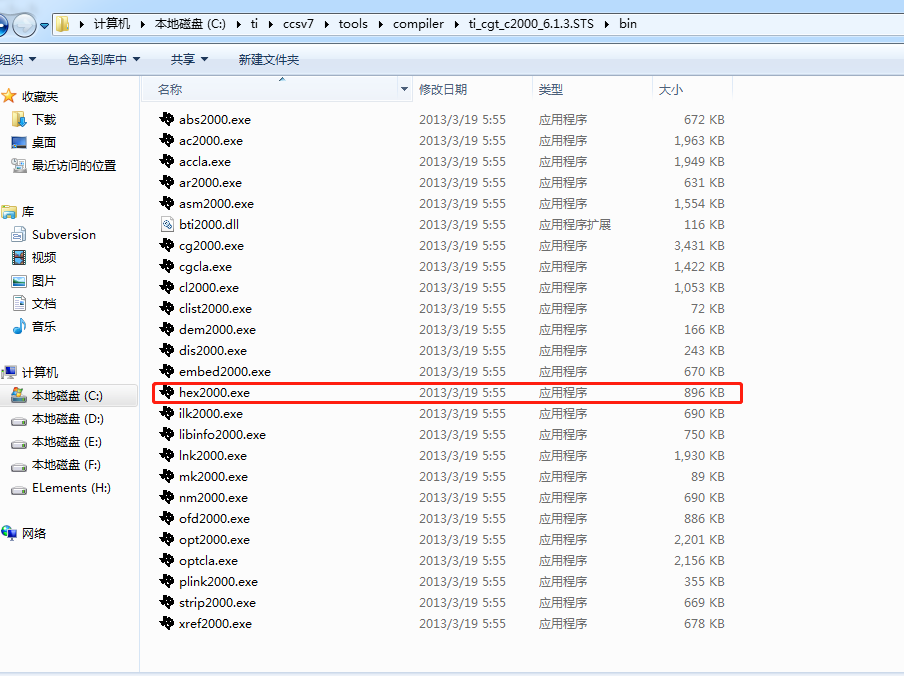This screenshot has width=904, height=676.
Task: Click the abs2000.exe file icon
Action: 167,119
